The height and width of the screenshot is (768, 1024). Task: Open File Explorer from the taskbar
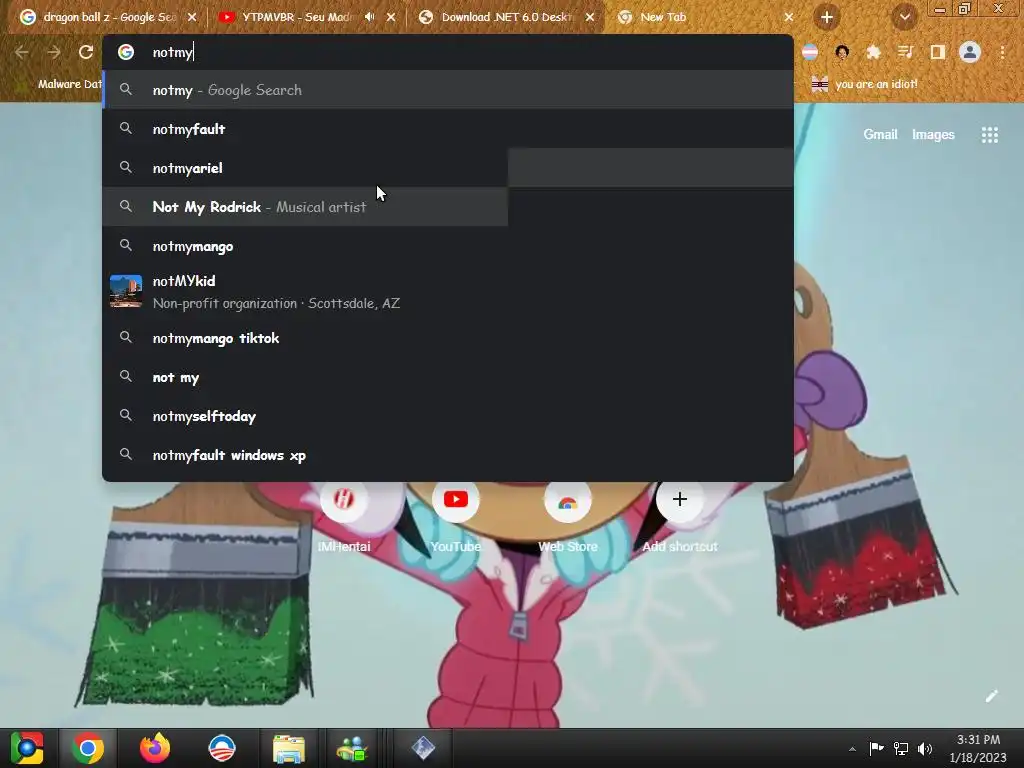click(288, 748)
